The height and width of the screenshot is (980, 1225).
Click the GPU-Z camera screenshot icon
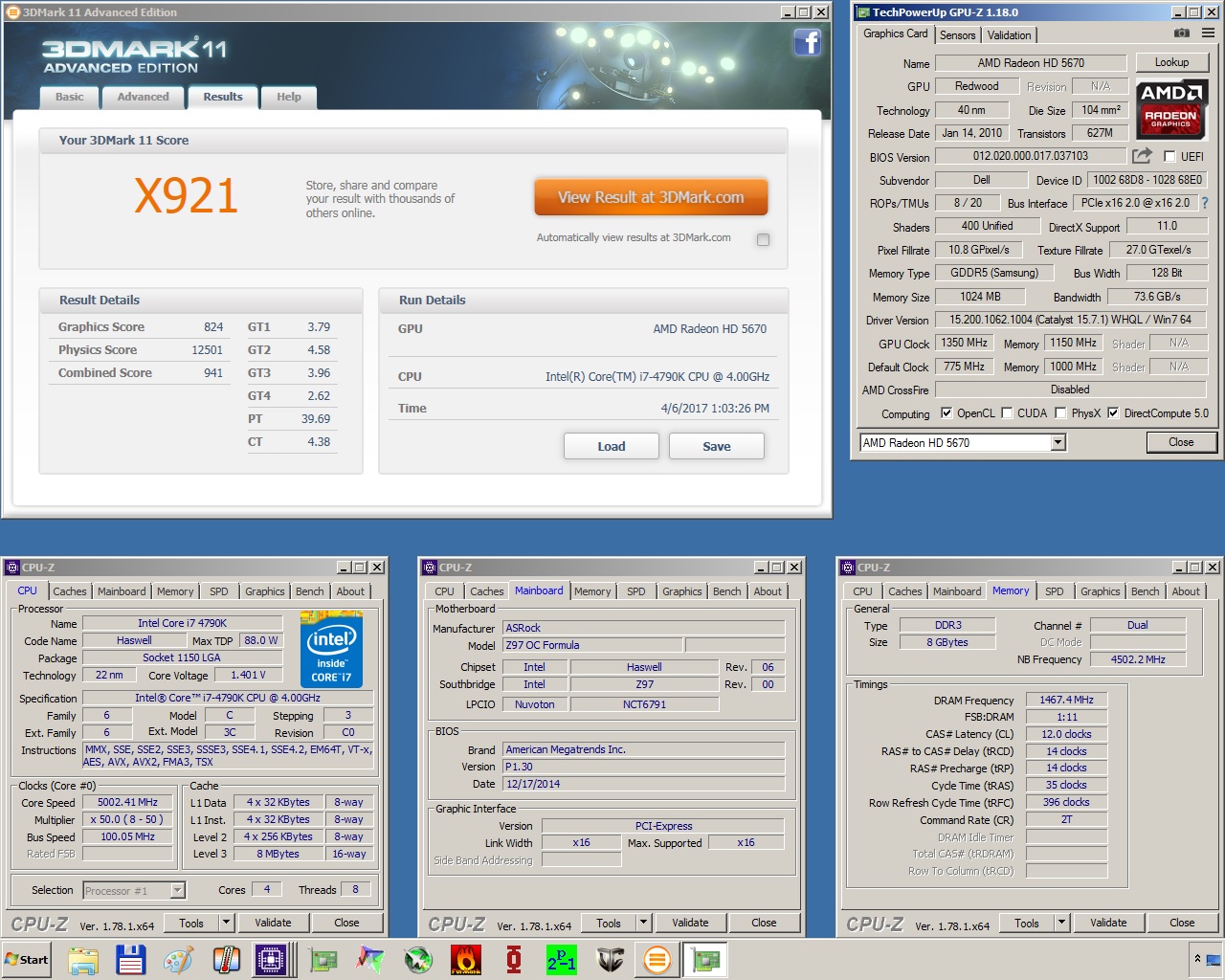(1182, 33)
